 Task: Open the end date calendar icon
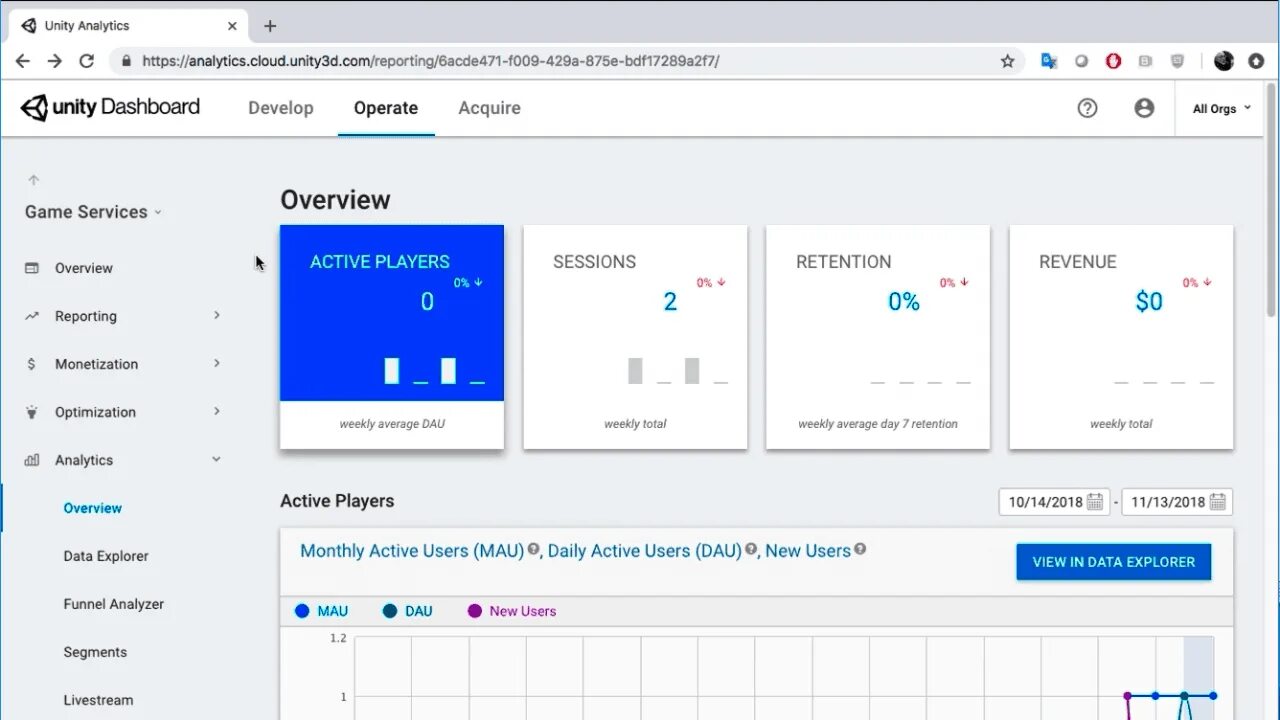(1218, 502)
